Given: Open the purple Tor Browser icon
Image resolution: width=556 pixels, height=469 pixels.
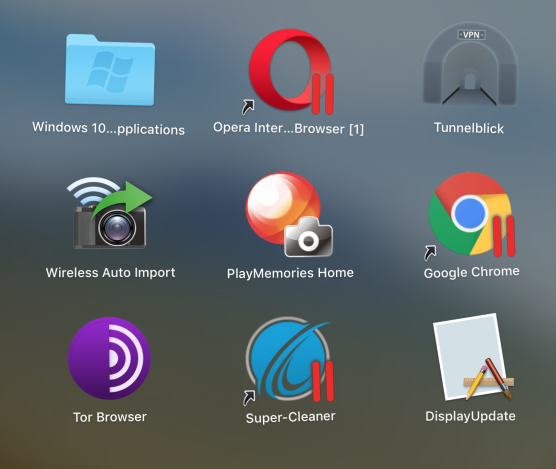Looking at the screenshot, I should 109,358.
